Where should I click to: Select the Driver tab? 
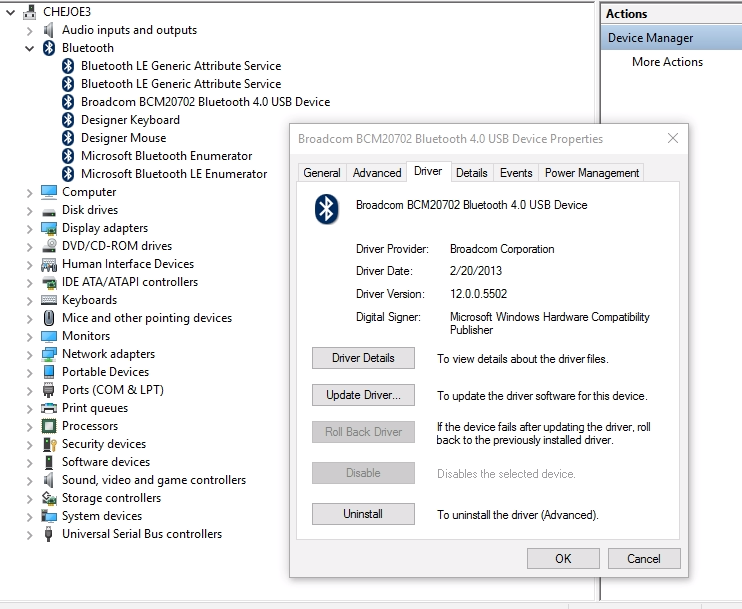[428, 171]
